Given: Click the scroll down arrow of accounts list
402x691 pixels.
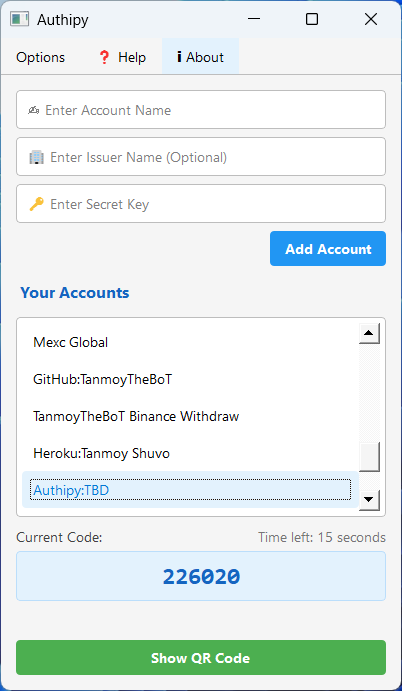Looking at the screenshot, I should [x=369, y=500].
